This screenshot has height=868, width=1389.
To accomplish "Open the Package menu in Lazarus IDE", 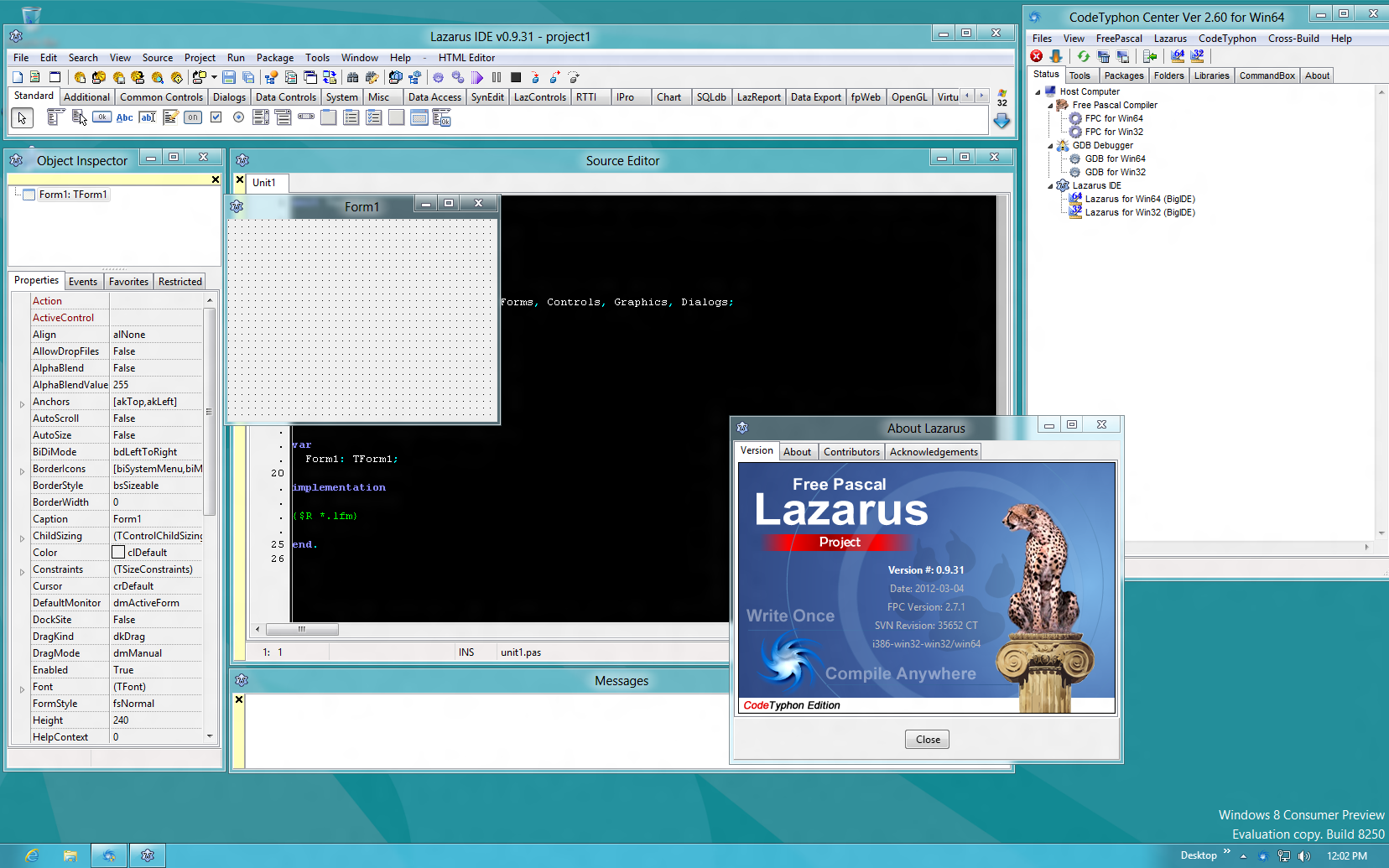I will (275, 58).
